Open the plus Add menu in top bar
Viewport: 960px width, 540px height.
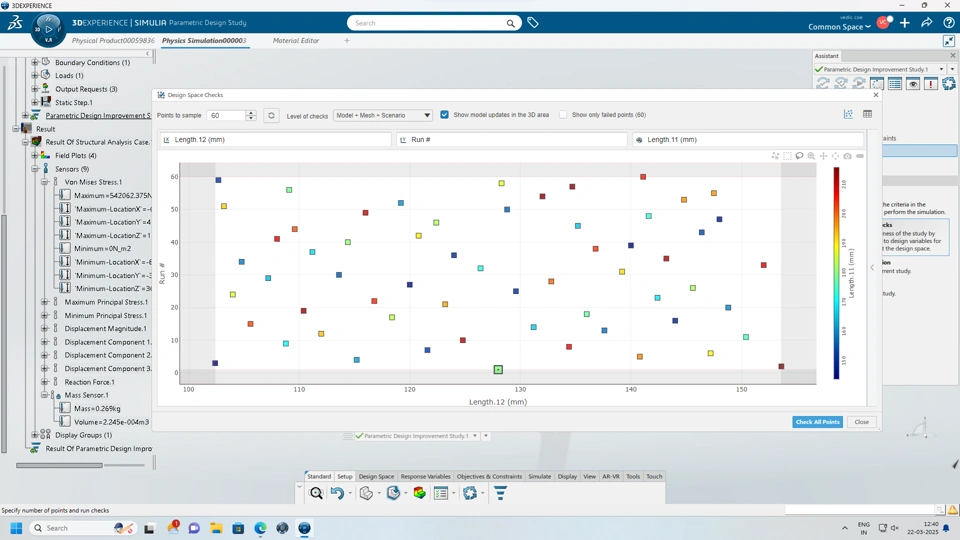905,23
